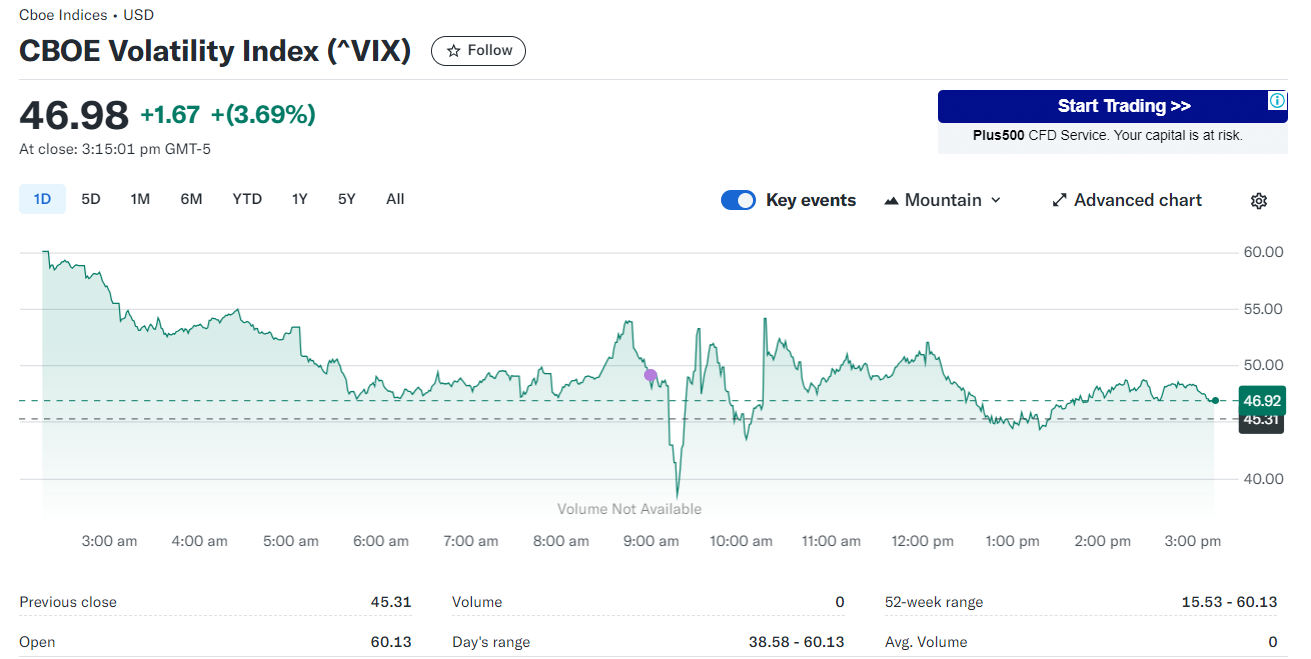This screenshot has height=659, width=1311.
Task: Follow the CBOE Volatility Index
Action: point(478,51)
